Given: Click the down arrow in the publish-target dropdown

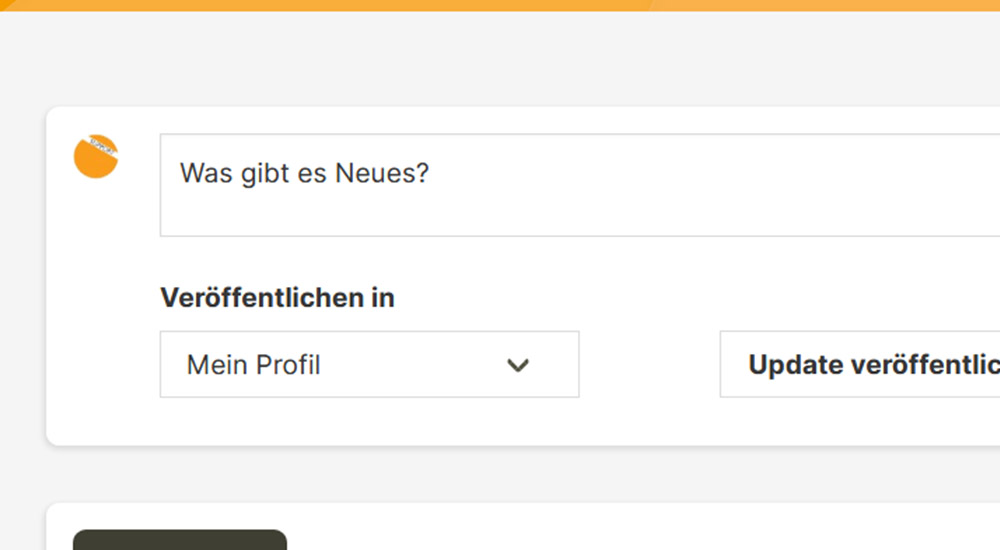Looking at the screenshot, I should pyautogui.click(x=517, y=366).
